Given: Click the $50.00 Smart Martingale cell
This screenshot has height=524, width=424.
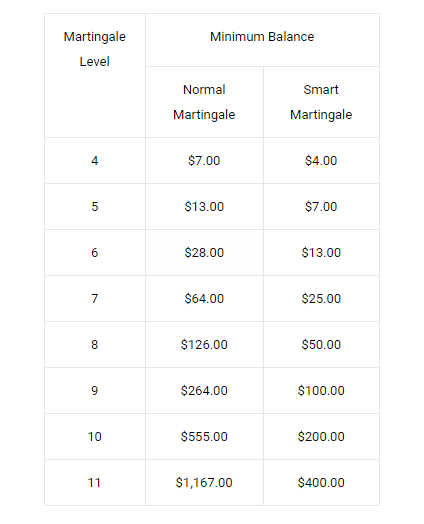Looking at the screenshot, I should [321, 345].
